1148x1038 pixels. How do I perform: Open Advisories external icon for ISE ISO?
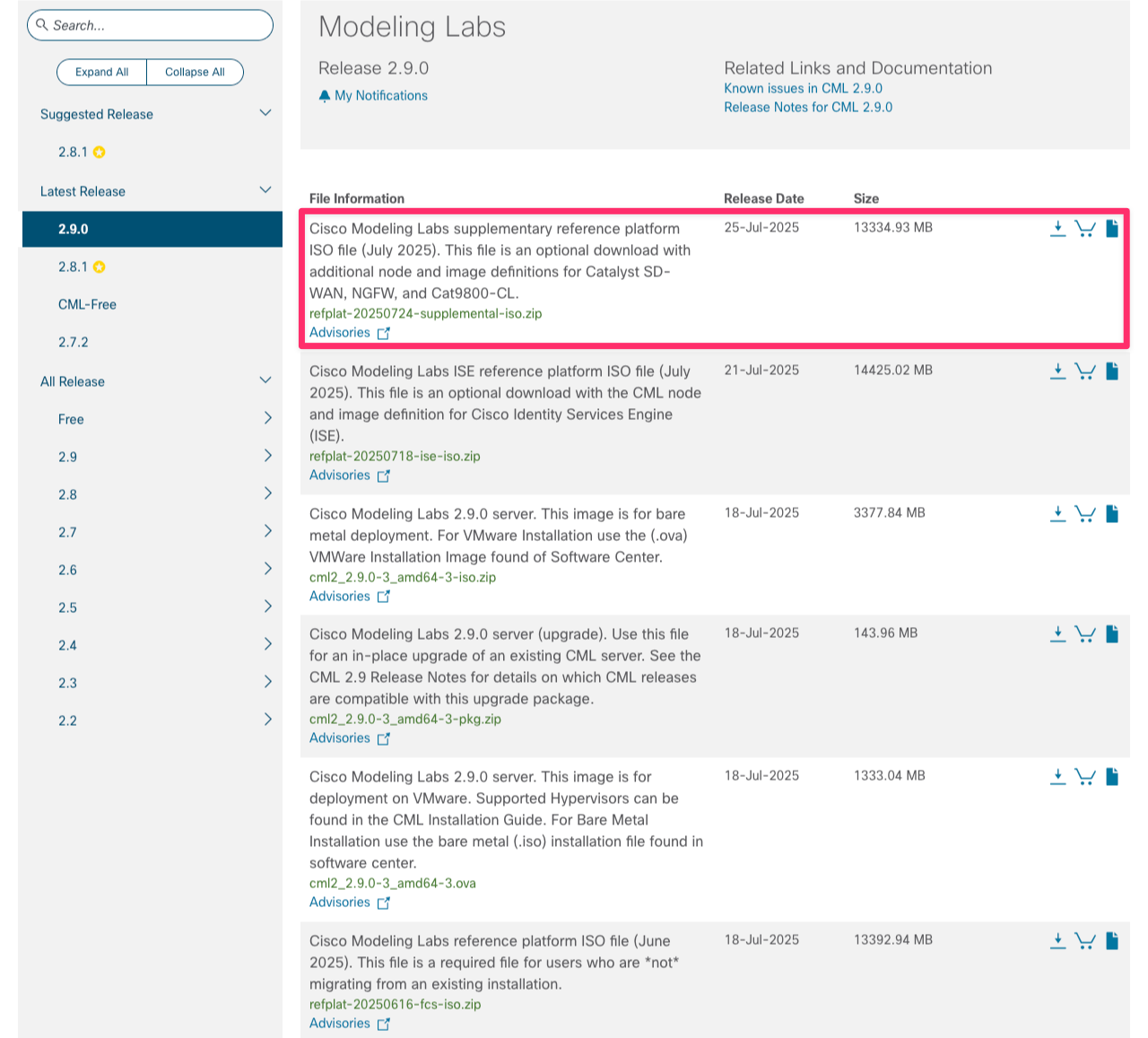pyautogui.click(x=384, y=476)
